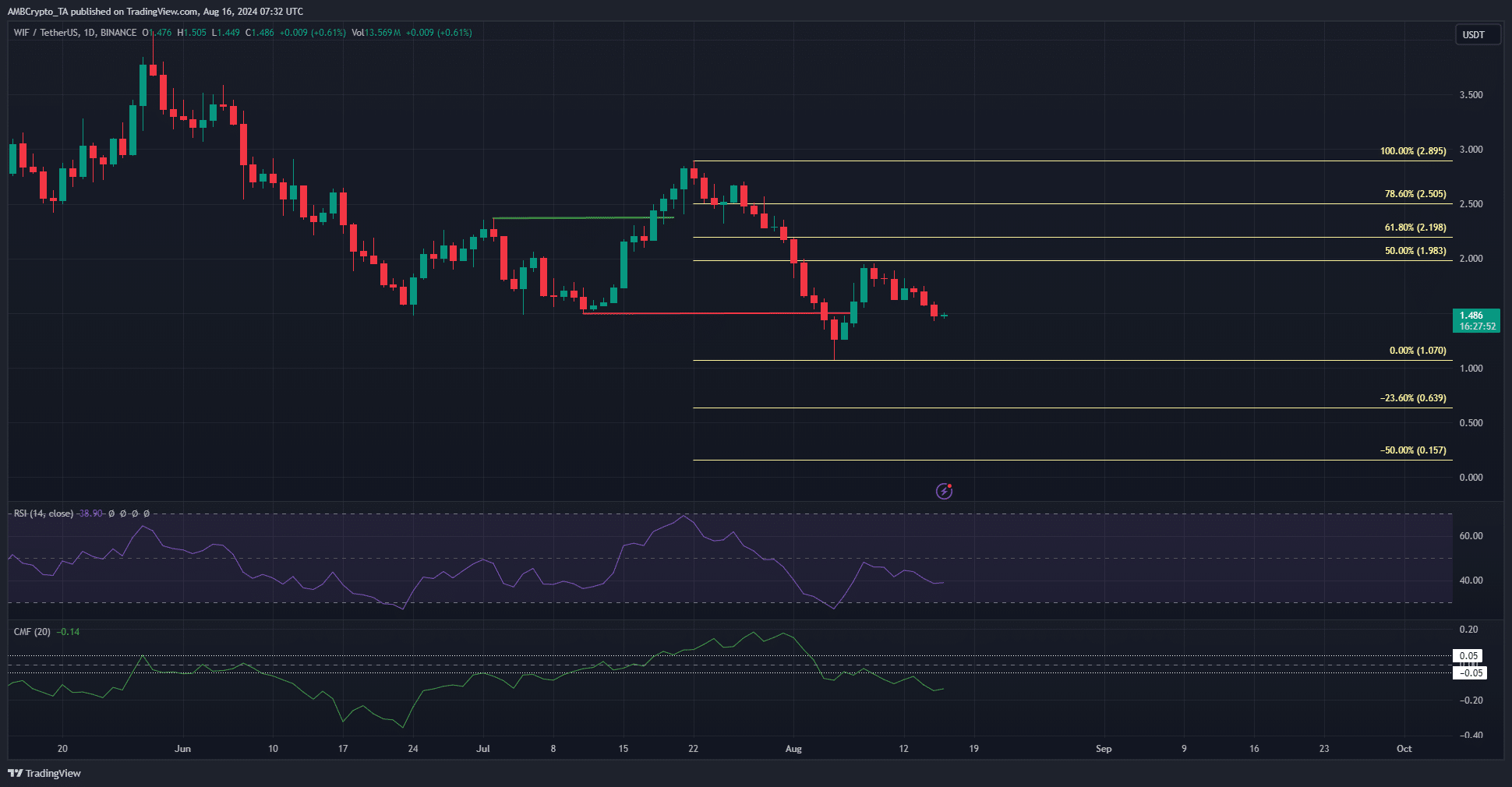Click the low price L1.449 value
The width and height of the screenshot is (1512, 787).
[x=226, y=33]
